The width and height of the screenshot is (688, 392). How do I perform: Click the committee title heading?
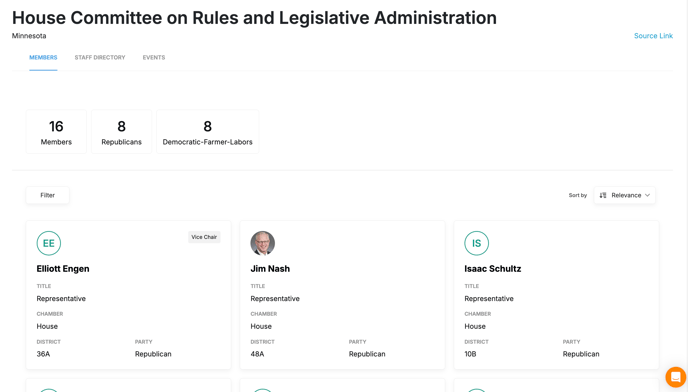(254, 18)
